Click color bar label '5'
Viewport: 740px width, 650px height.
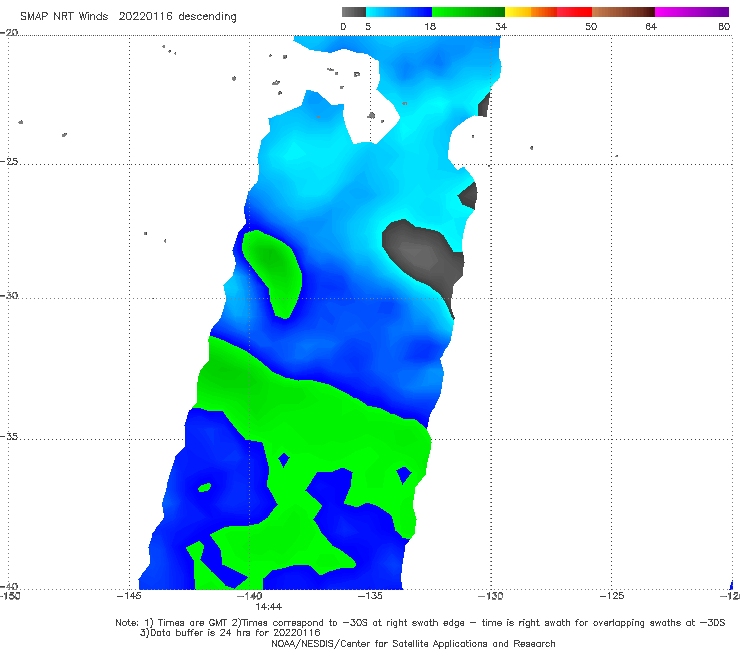368,27
